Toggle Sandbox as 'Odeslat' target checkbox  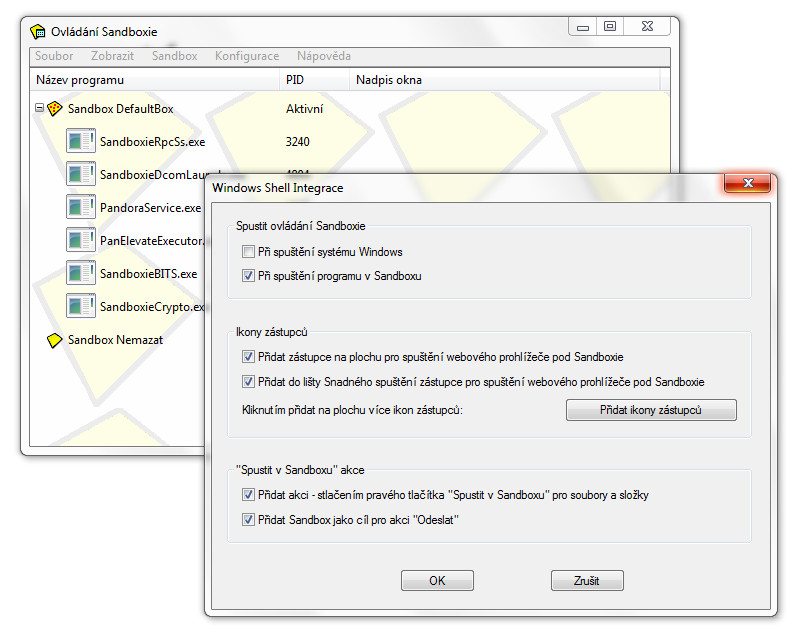pyautogui.click(x=248, y=519)
